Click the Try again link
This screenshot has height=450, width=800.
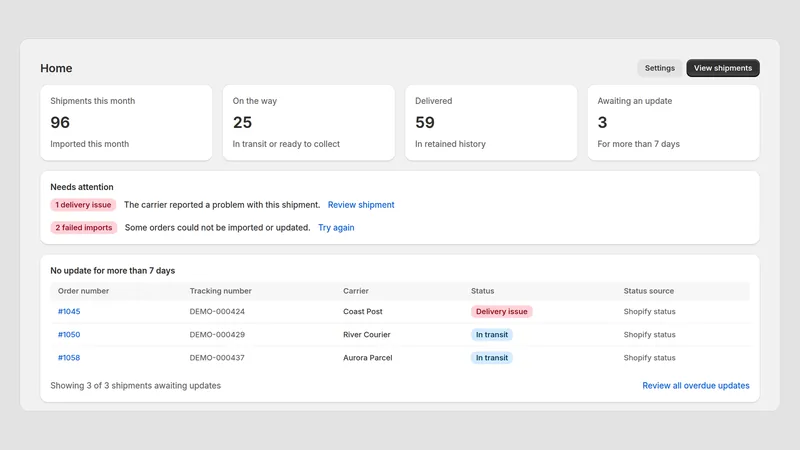336,228
